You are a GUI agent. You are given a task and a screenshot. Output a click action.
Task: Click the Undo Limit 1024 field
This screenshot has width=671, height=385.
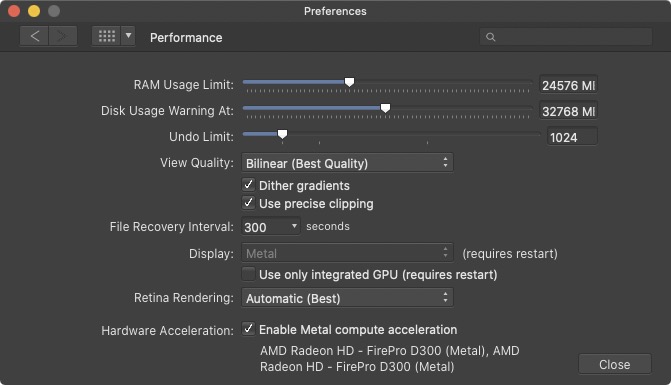pos(572,137)
